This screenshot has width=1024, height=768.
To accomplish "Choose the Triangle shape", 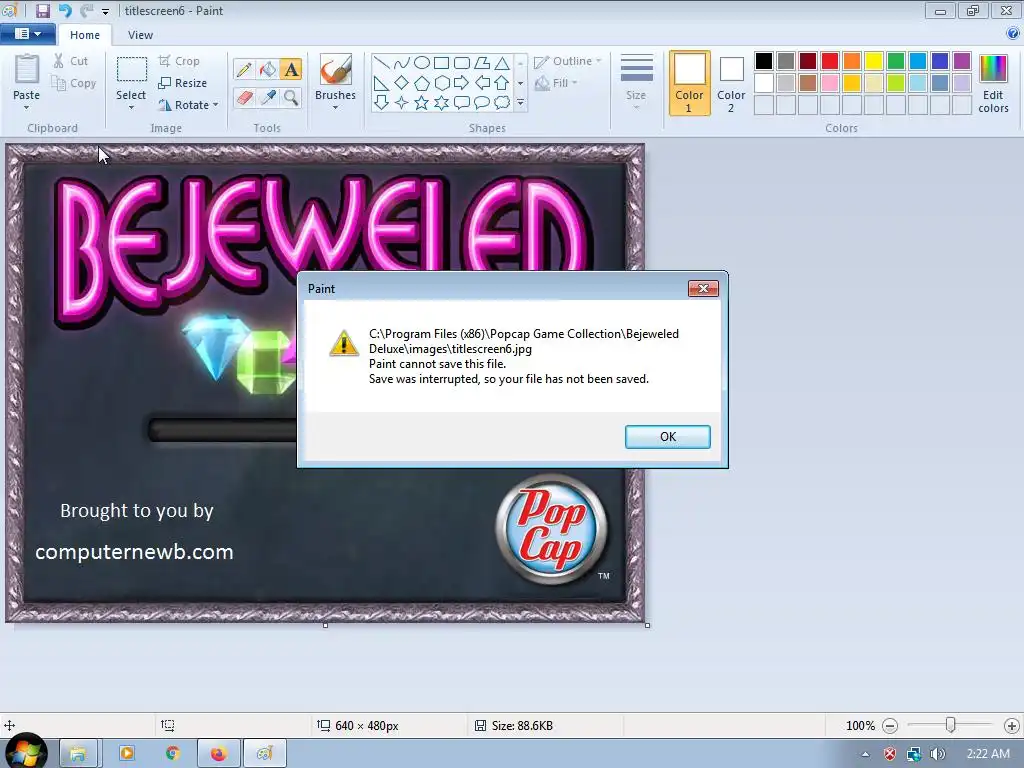I will click(x=502, y=63).
